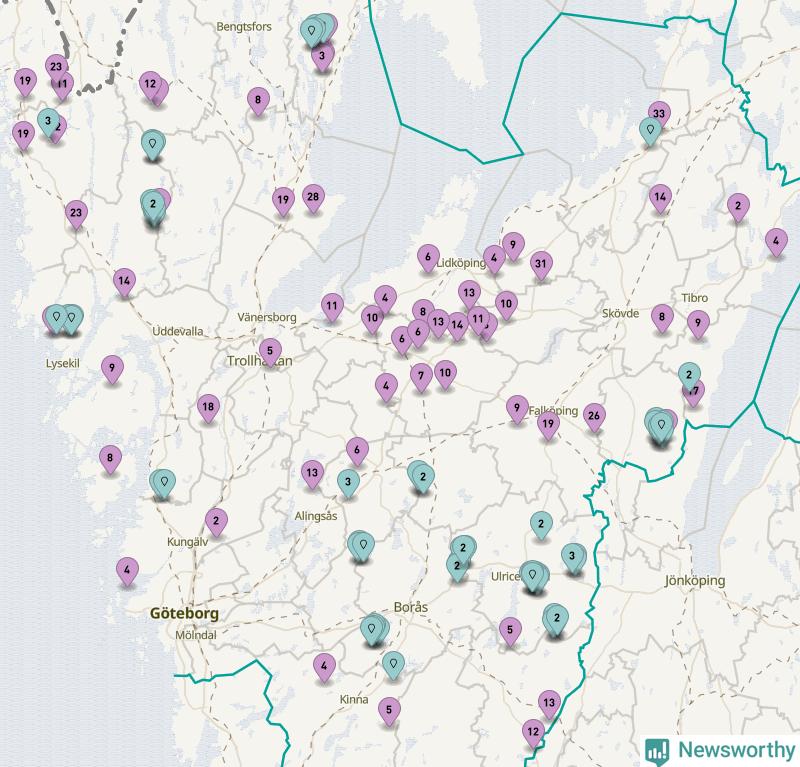Open the 5 marker over Trollhättan
The image size is (800, 767).
tap(270, 351)
